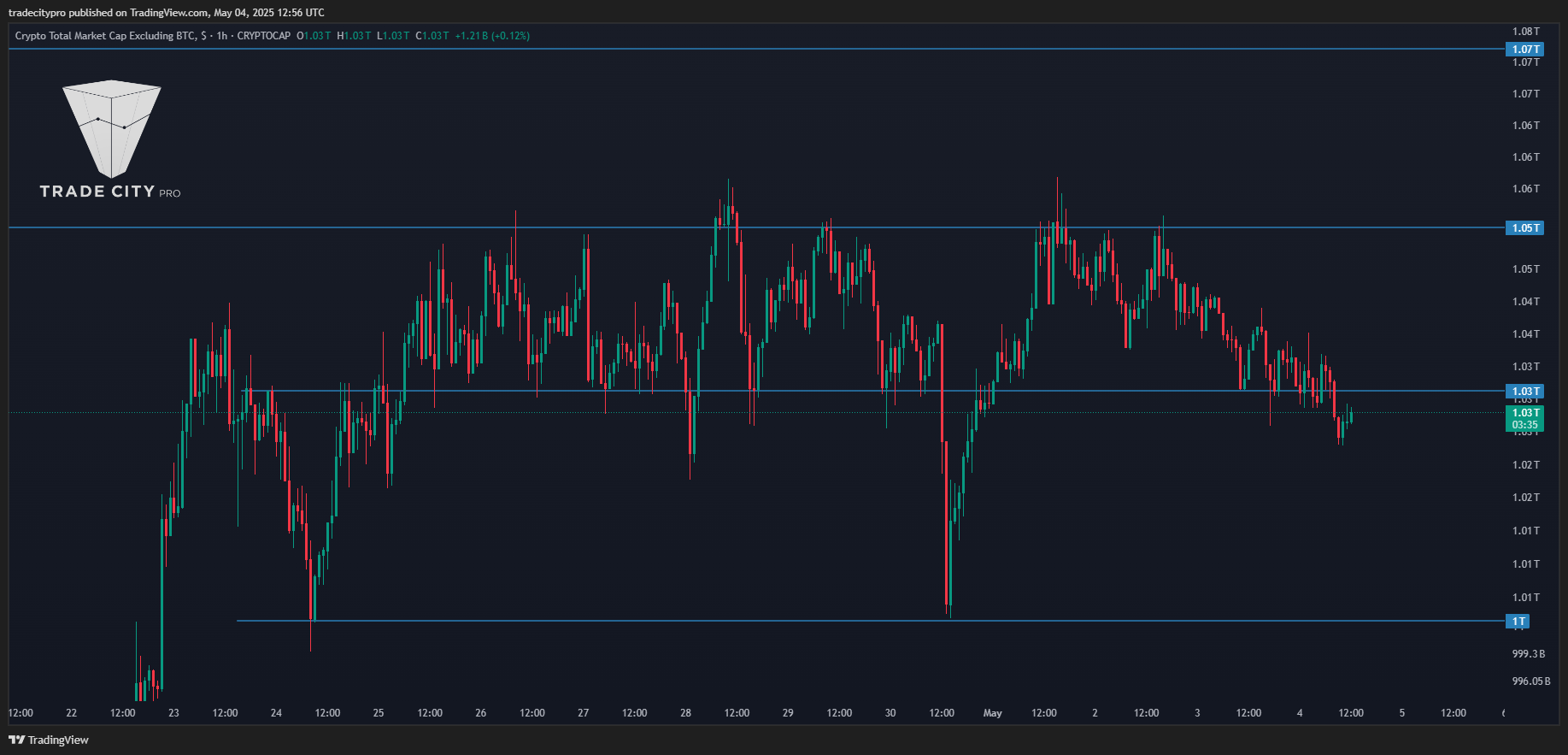Viewport: 1568px width, 755px height.
Task: Select the blue 1T price label
Action: (x=1518, y=622)
